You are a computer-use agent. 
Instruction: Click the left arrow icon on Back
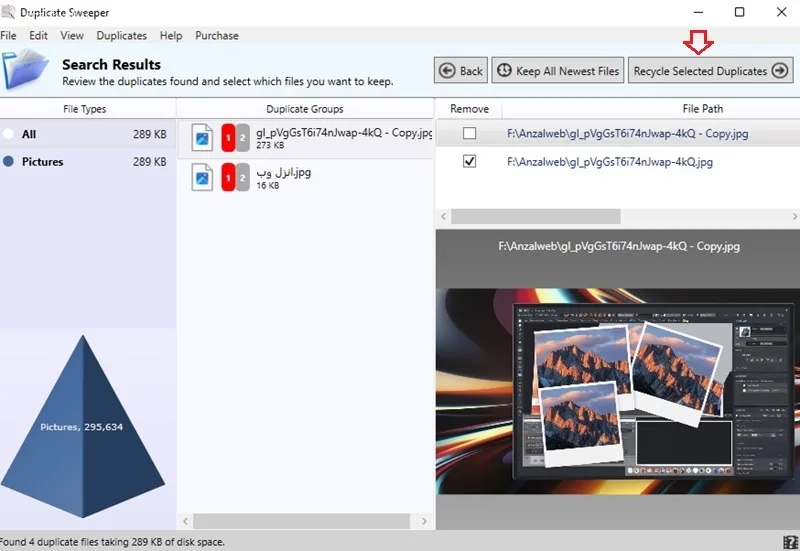(447, 70)
